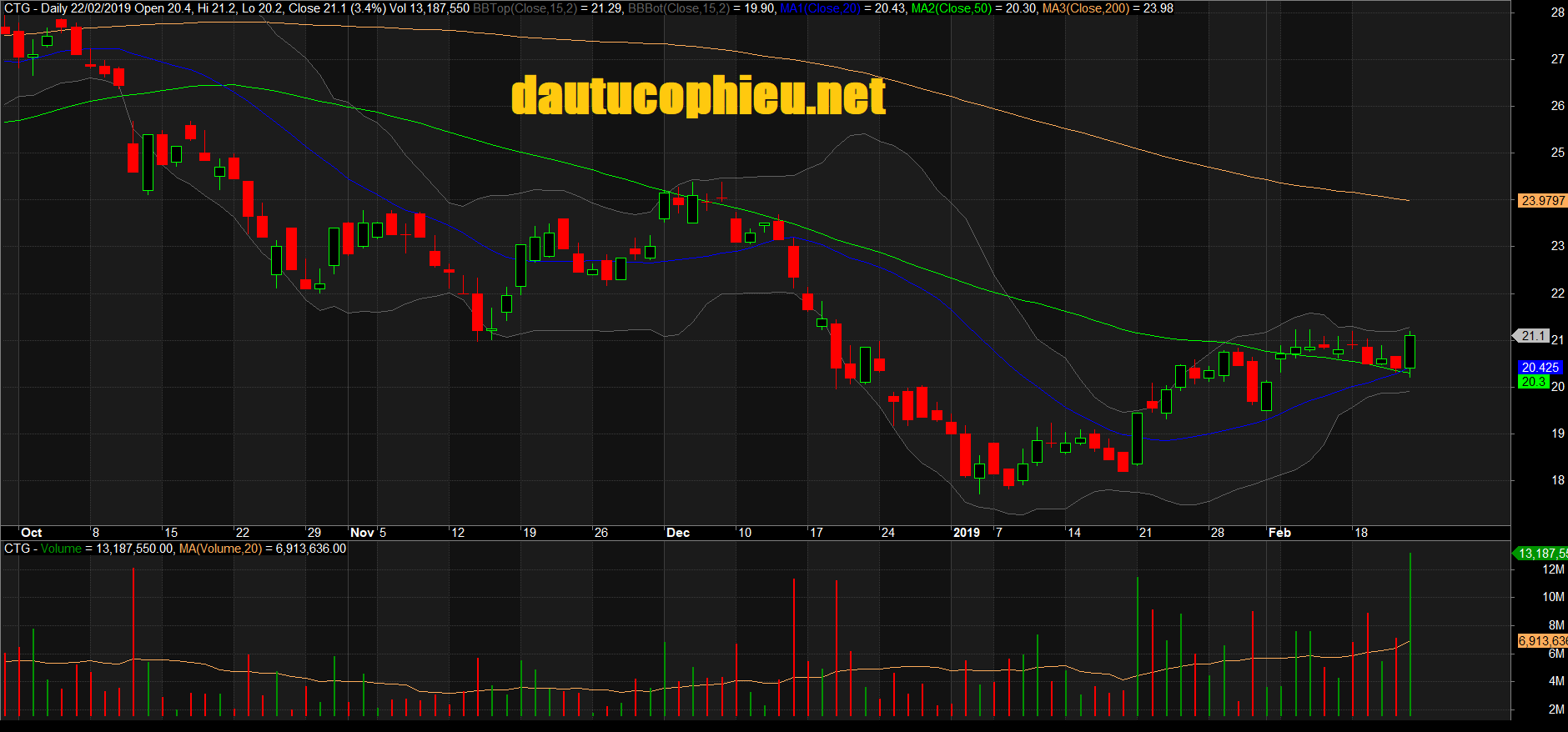Click the last green candlestick on the chart
1568x732 pixels.
(1410, 352)
